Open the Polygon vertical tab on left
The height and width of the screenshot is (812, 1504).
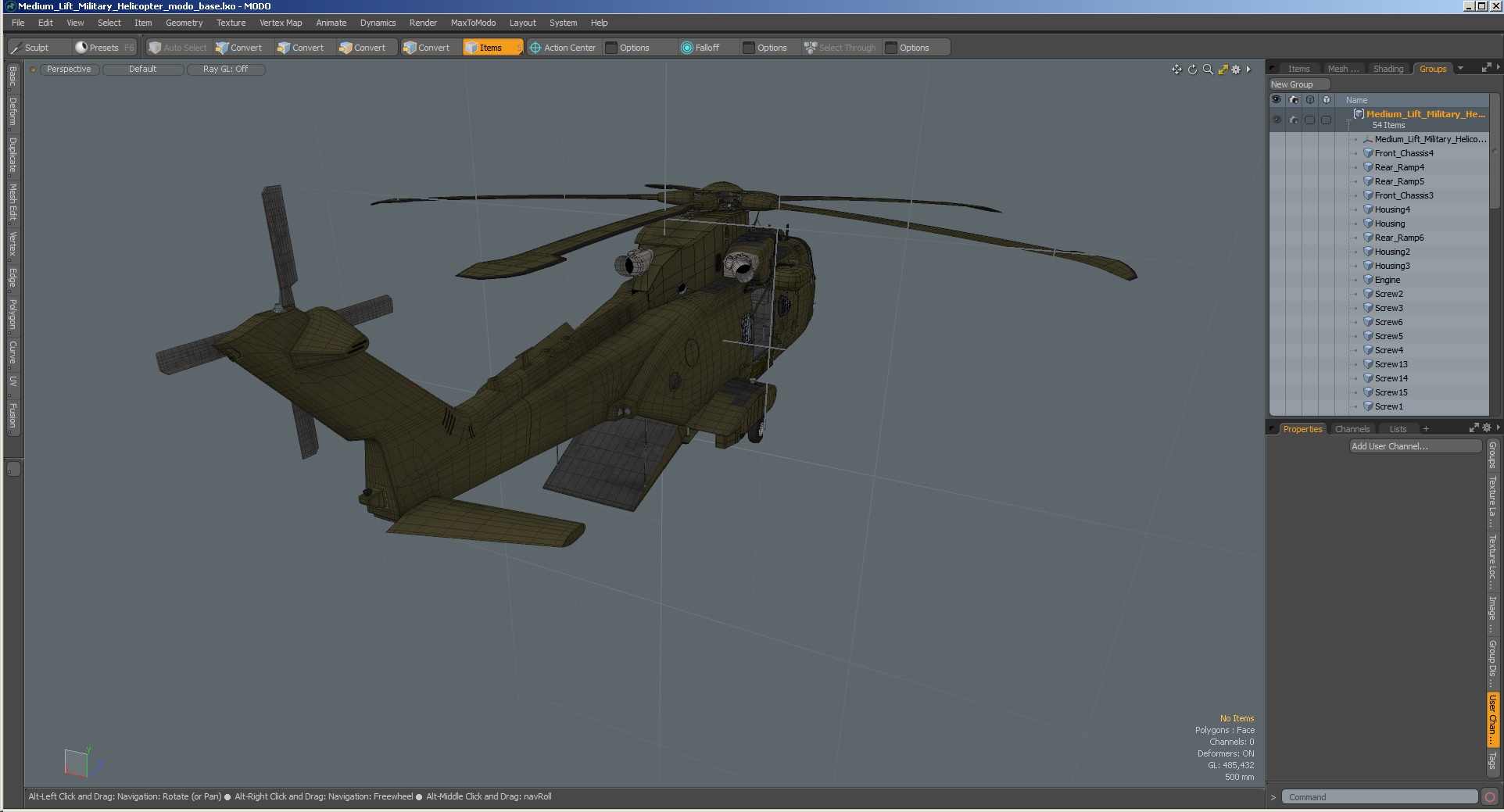pos(13,314)
